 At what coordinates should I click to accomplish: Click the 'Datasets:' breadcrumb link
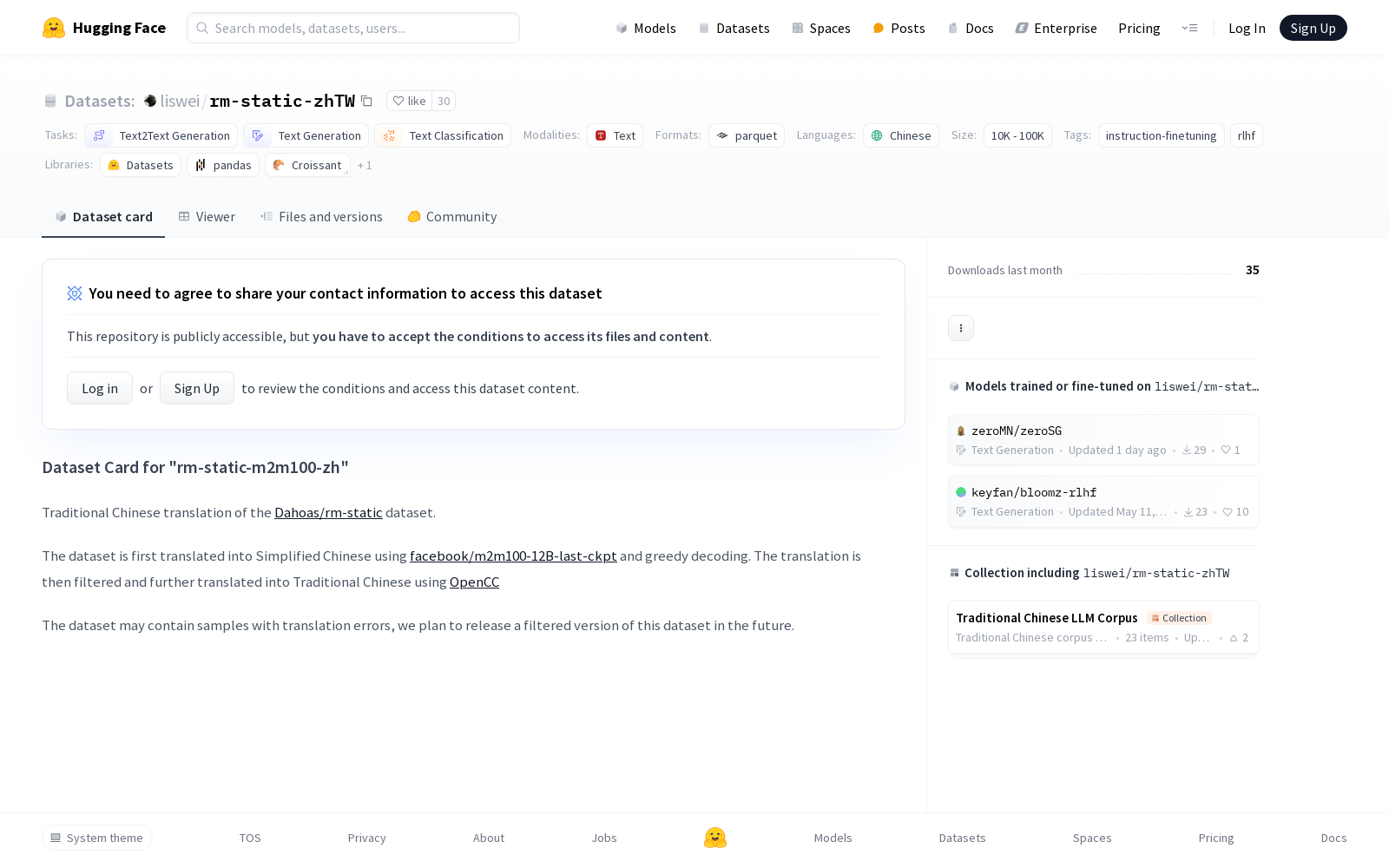click(x=100, y=101)
